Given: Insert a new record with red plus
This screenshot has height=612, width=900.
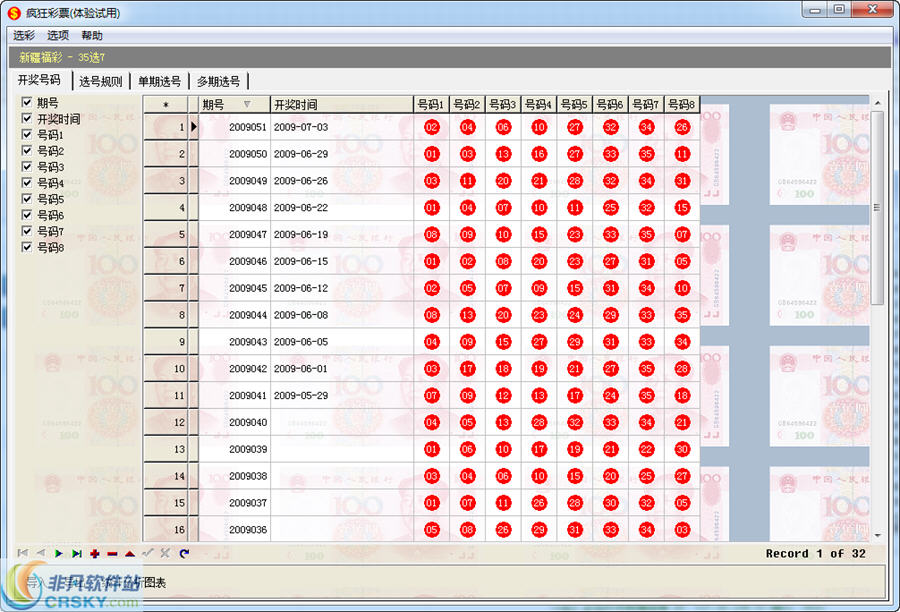Looking at the screenshot, I should pyautogui.click(x=95, y=553).
